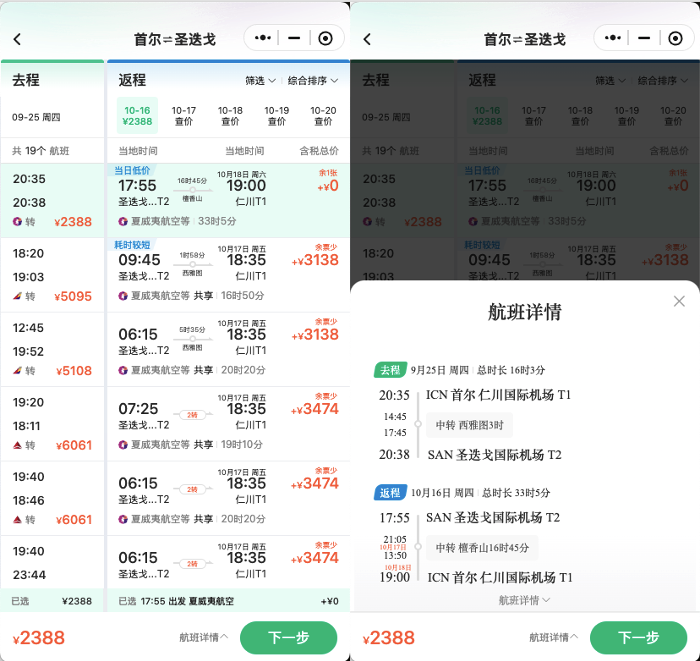
Task: Open left screen's three-dot more menu
Action: (262, 38)
